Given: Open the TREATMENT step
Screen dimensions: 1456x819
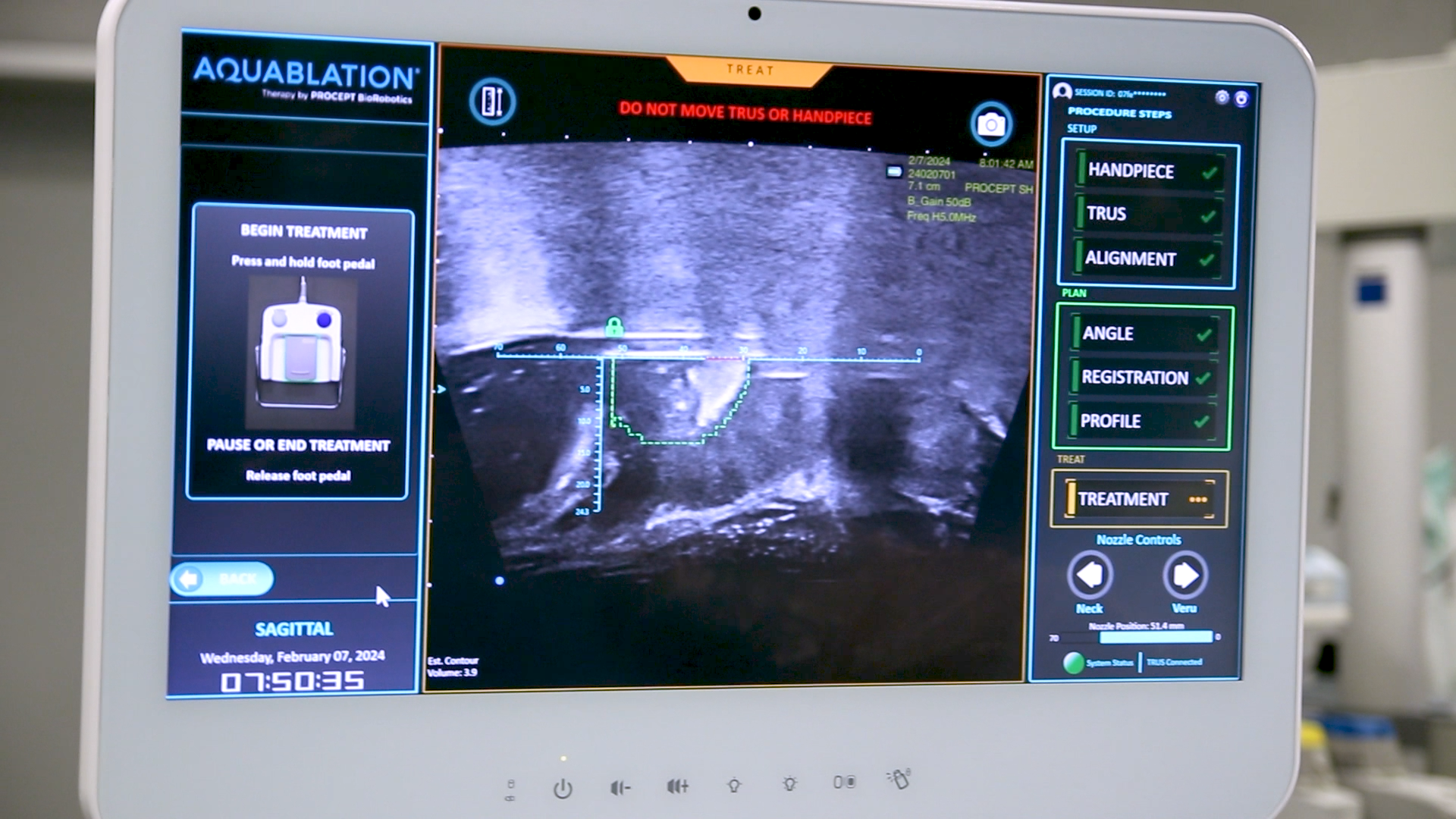Looking at the screenshot, I should pos(1139,499).
